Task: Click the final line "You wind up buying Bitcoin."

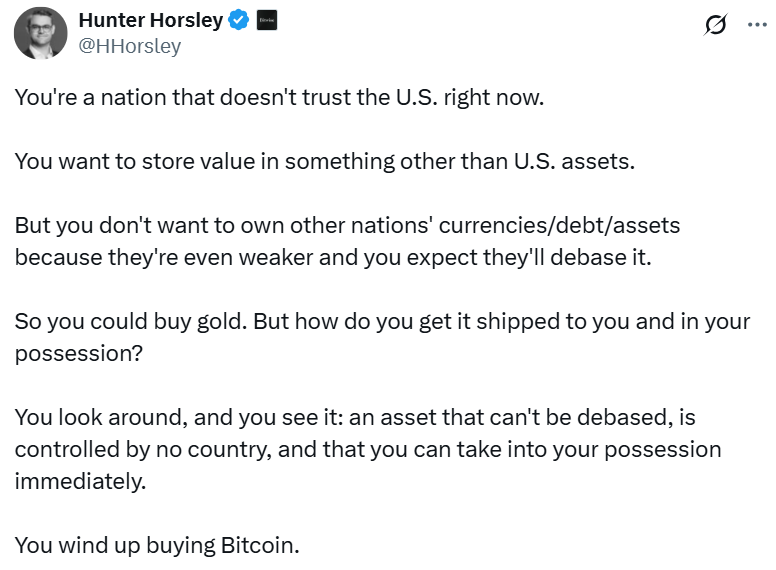Action: pos(156,545)
